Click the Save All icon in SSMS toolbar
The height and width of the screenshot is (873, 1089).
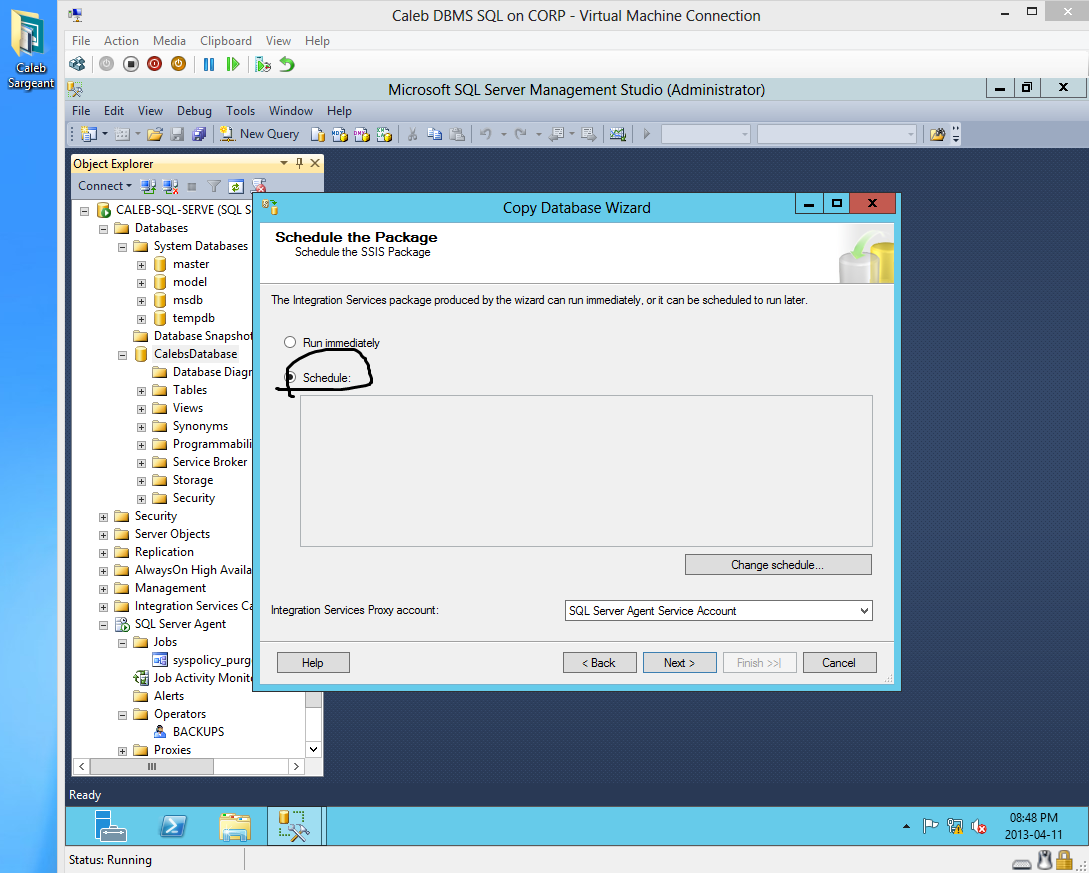pyautogui.click(x=199, y=134)
